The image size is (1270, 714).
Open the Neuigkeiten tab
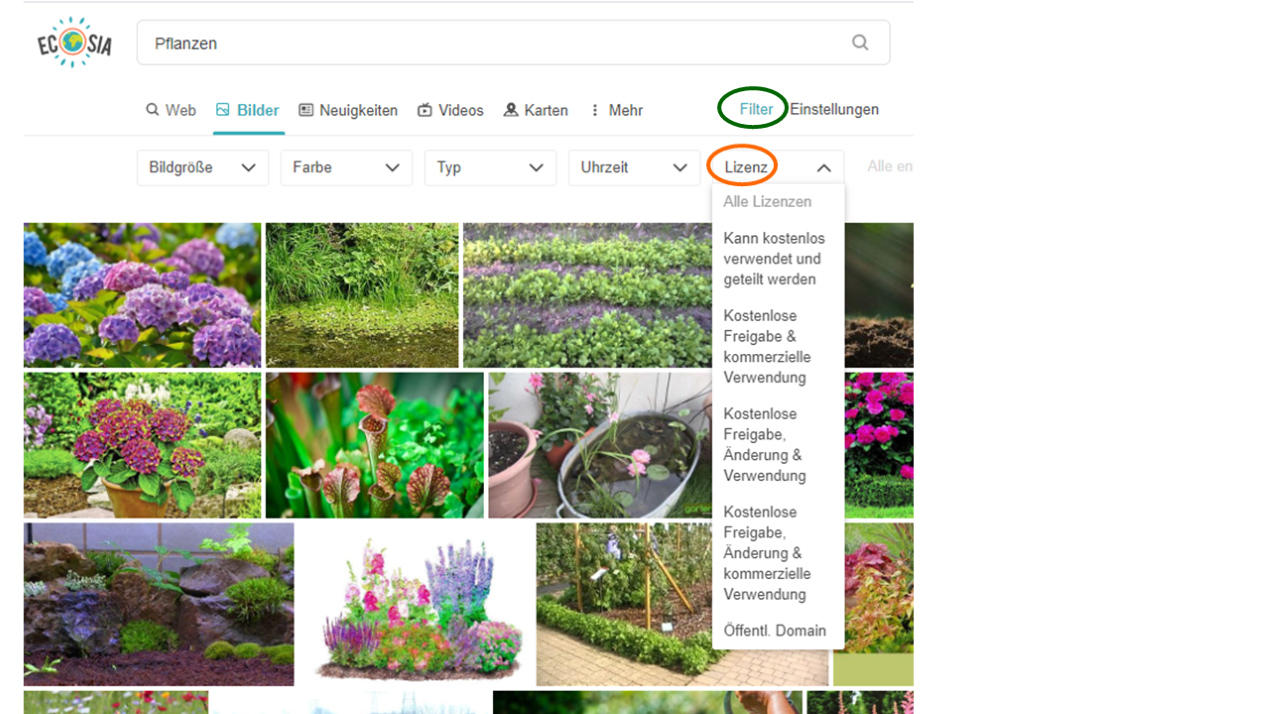pyautogui.click(x=348, y=110)
